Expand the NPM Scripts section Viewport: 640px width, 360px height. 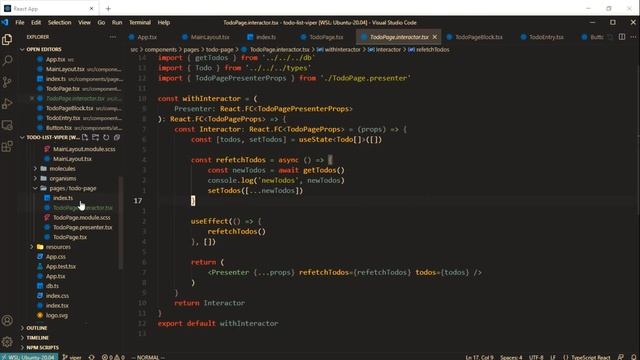point(42,347)
